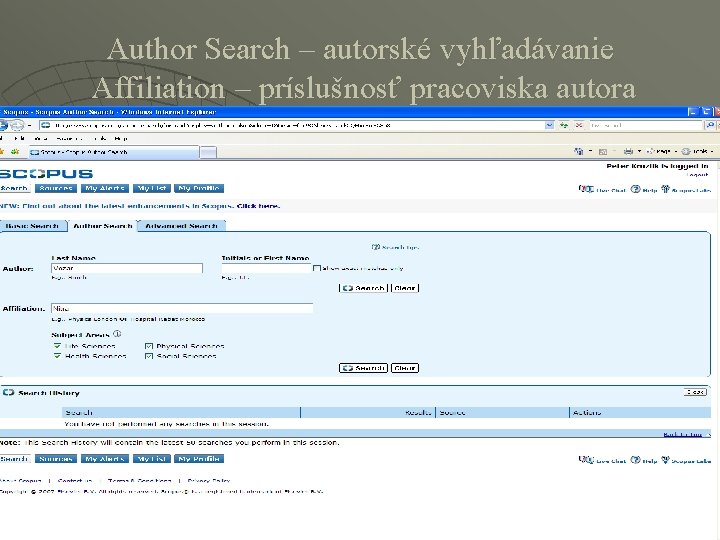This screenshot has height=540, width=720.
Task: Toggle the Health Sciences checkbox
Action: point(57,356)
